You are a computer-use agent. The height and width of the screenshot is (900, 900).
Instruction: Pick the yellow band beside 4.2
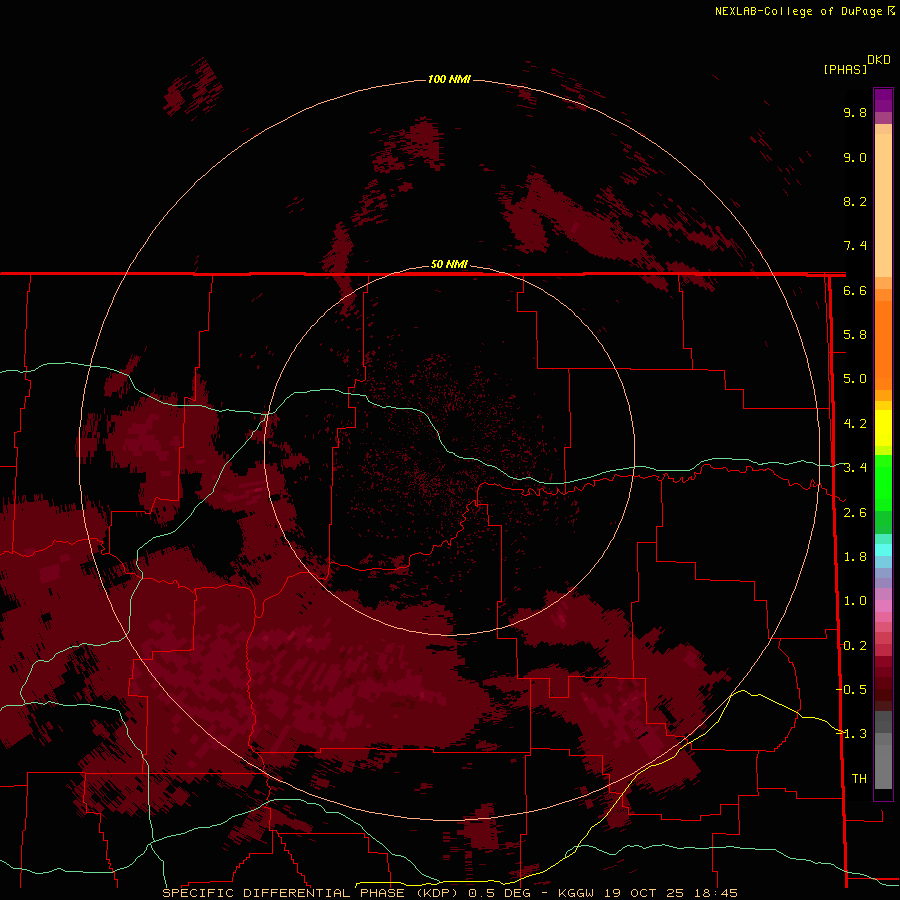point(883,428)
